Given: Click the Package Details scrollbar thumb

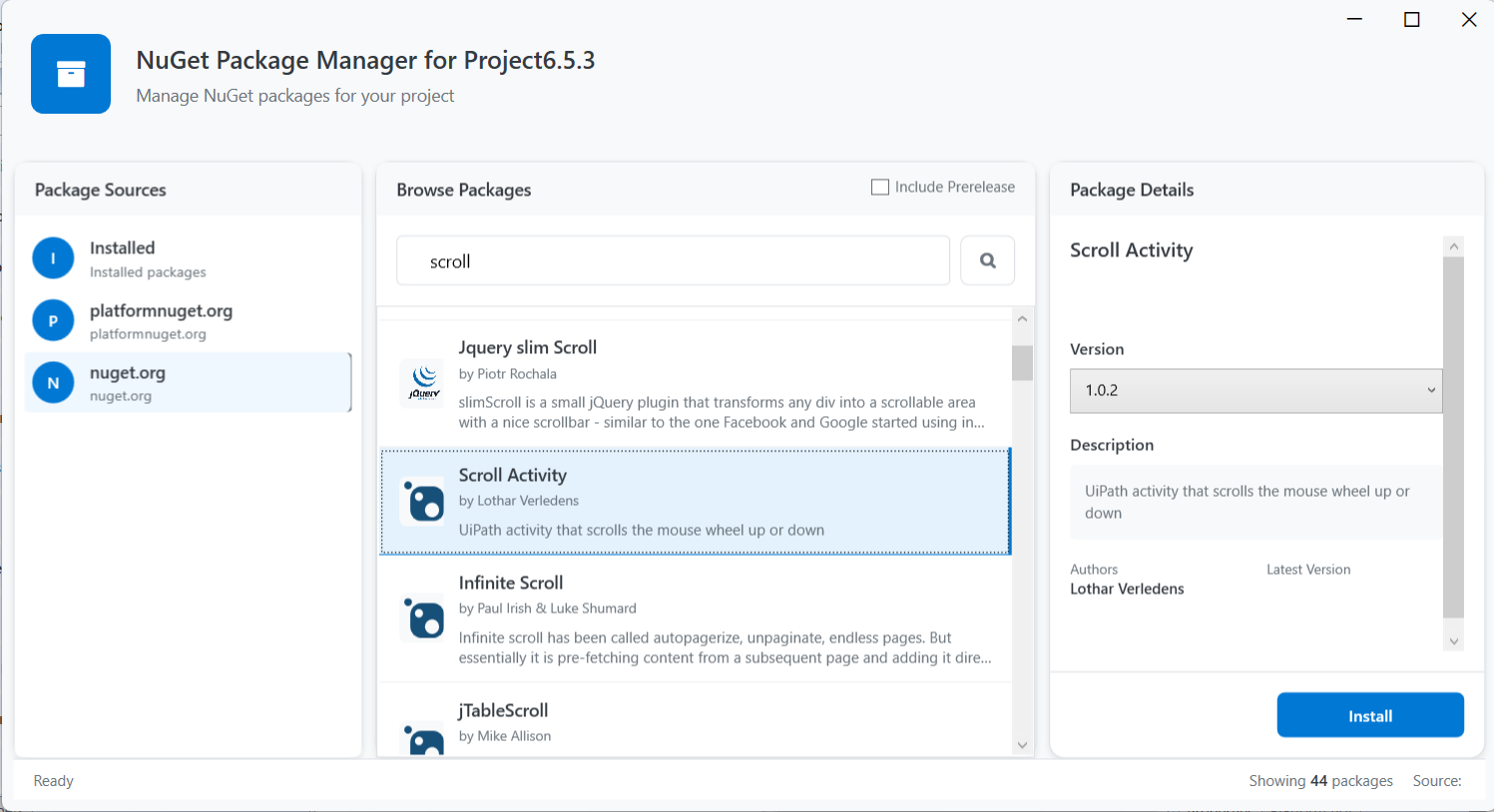Looking at the screenshot, I should pos(1453,438).
